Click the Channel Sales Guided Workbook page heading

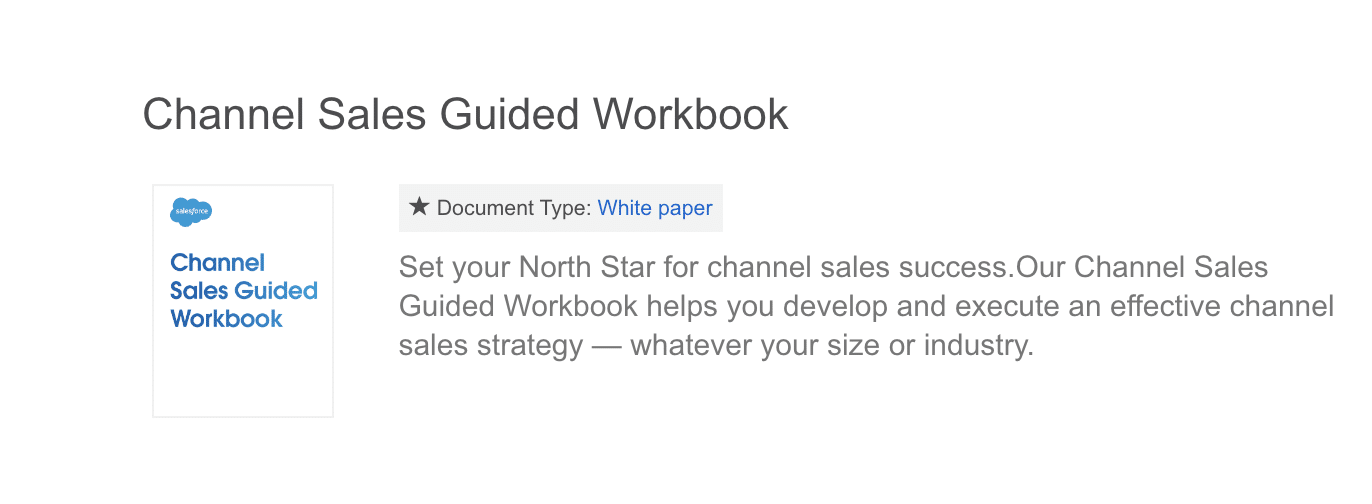(x=465, y=114)
